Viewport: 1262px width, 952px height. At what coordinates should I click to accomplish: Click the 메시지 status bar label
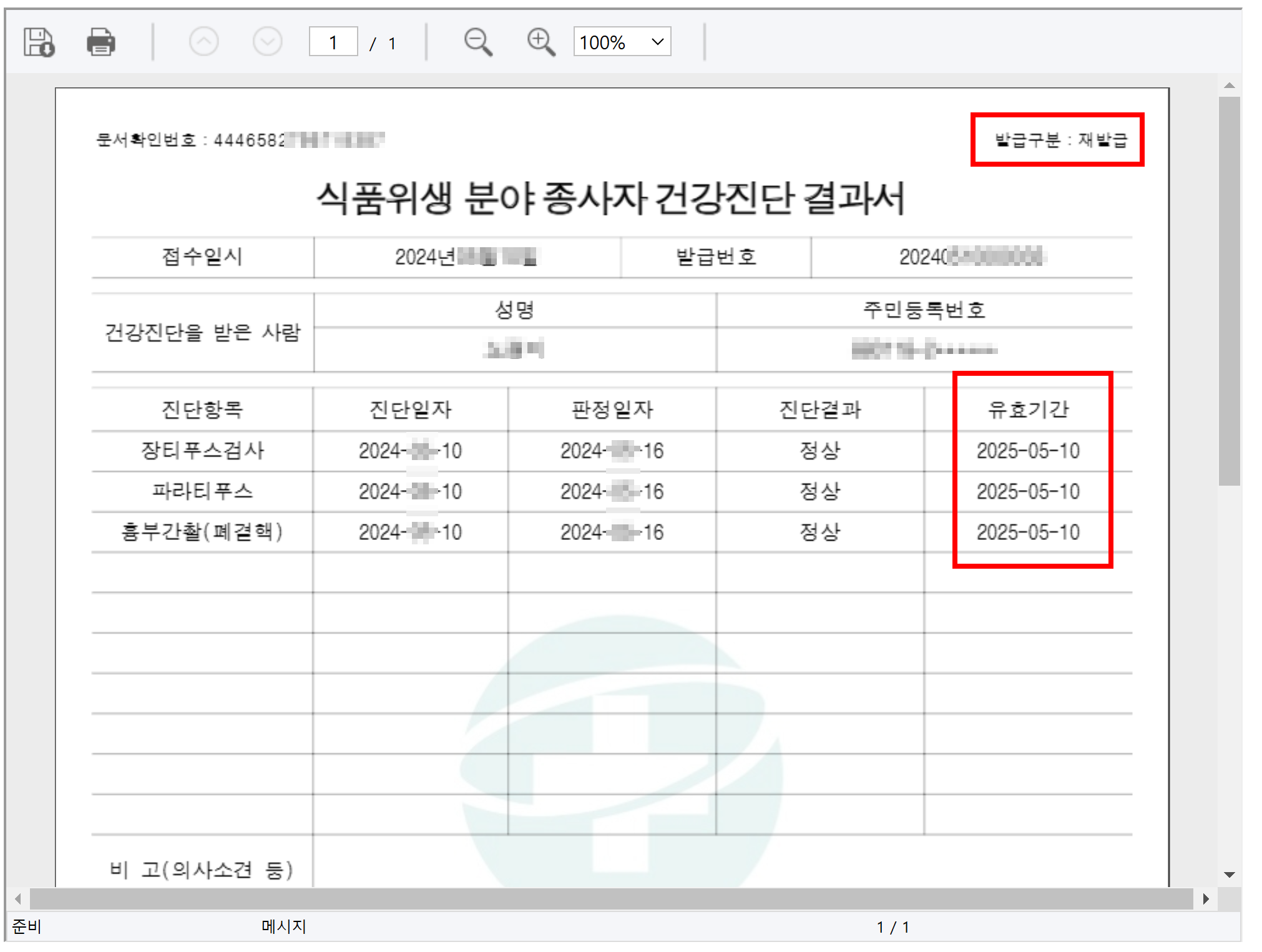coord(283,926)
